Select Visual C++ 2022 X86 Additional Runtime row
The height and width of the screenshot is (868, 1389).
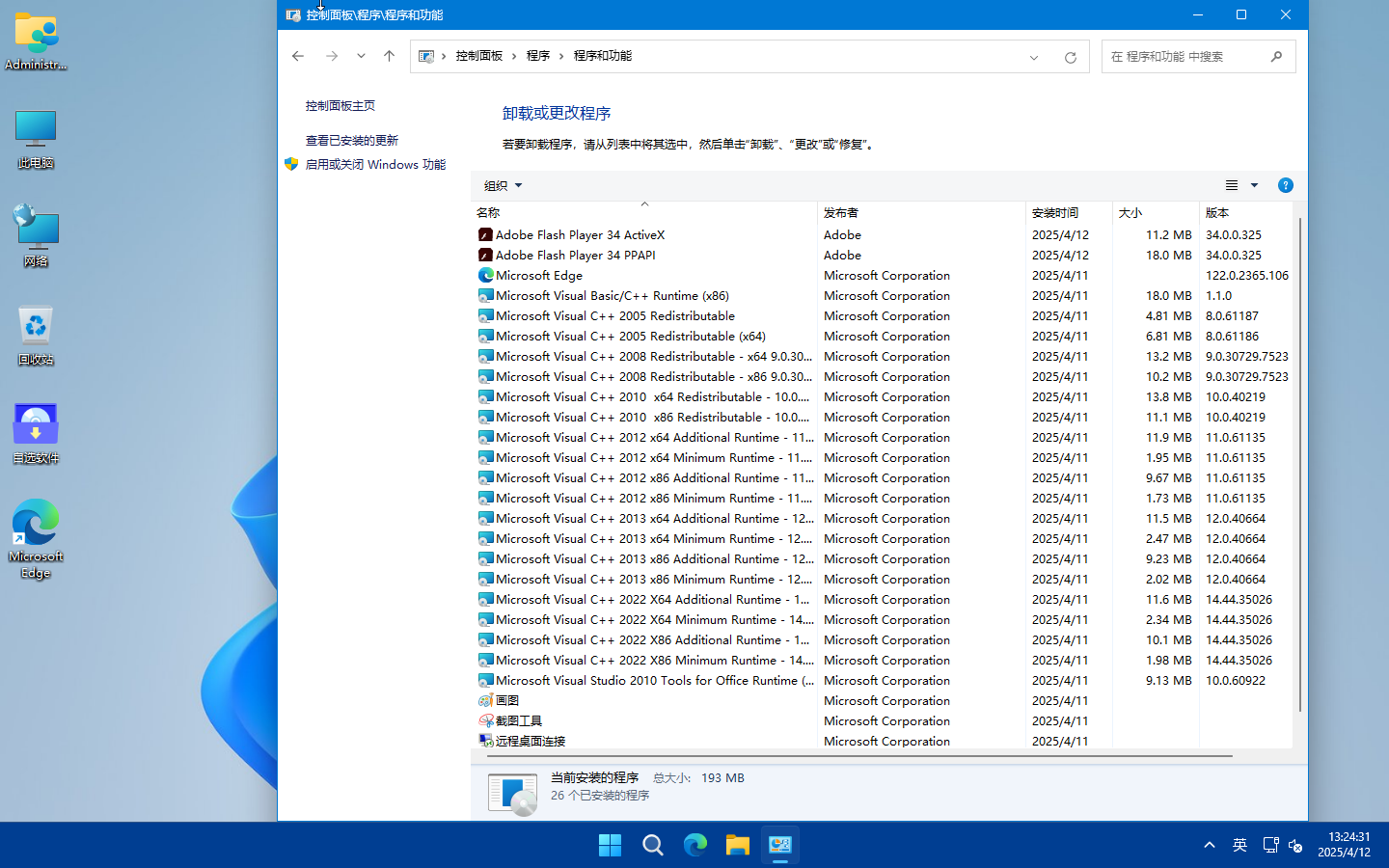point(882,640)
